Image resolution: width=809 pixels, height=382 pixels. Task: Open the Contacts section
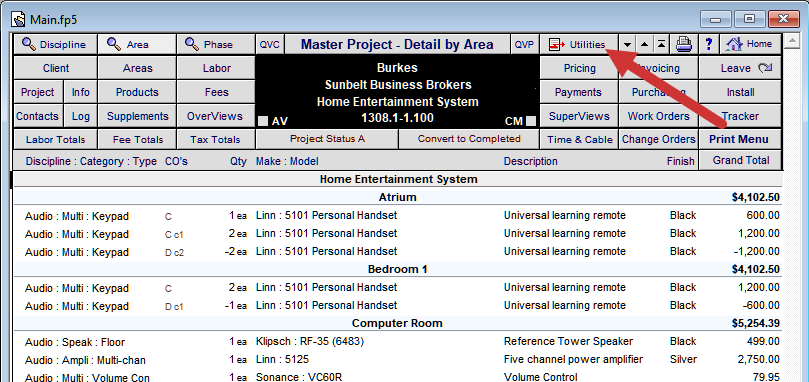point(38,116)
